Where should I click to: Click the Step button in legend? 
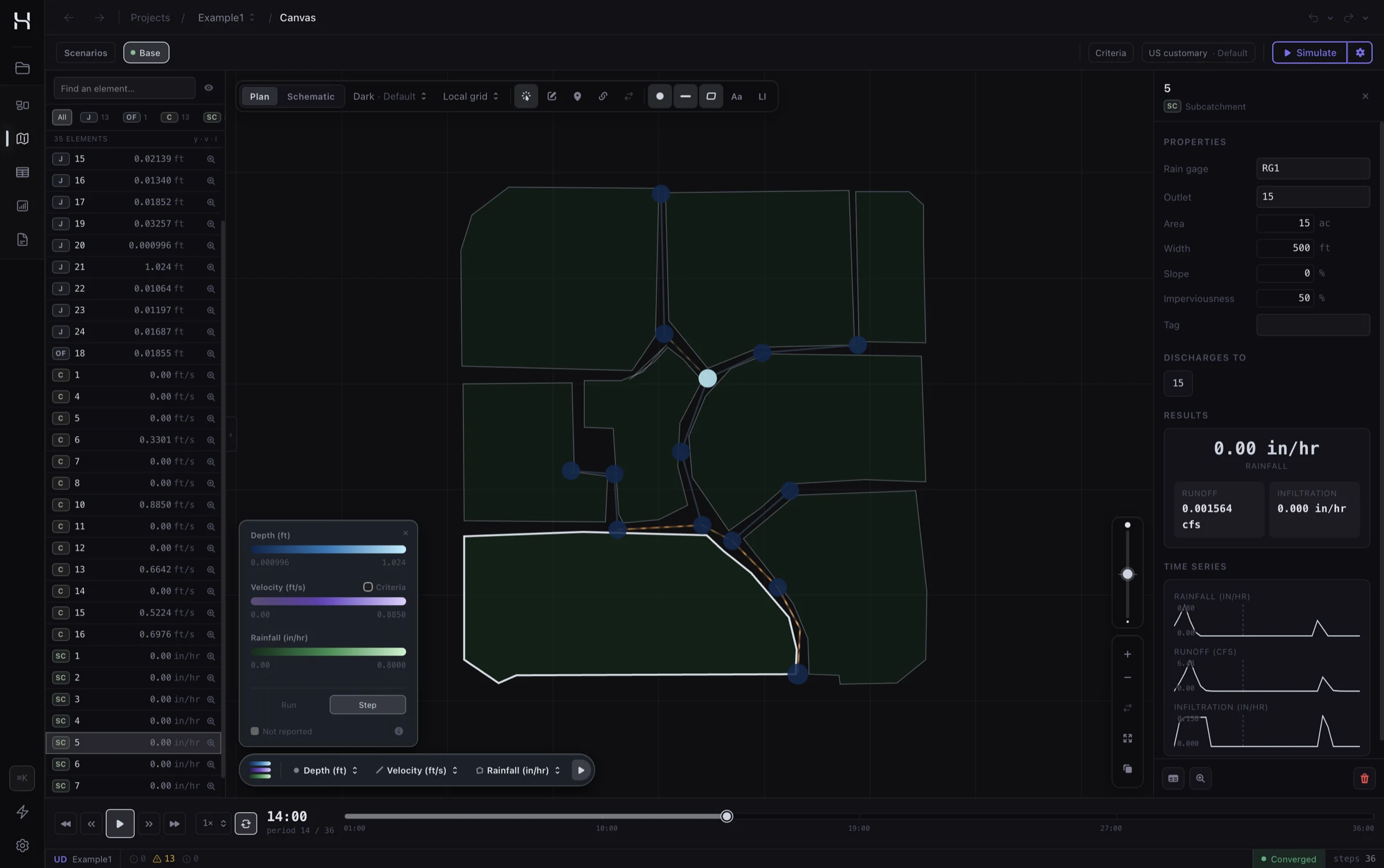[367, 705]
